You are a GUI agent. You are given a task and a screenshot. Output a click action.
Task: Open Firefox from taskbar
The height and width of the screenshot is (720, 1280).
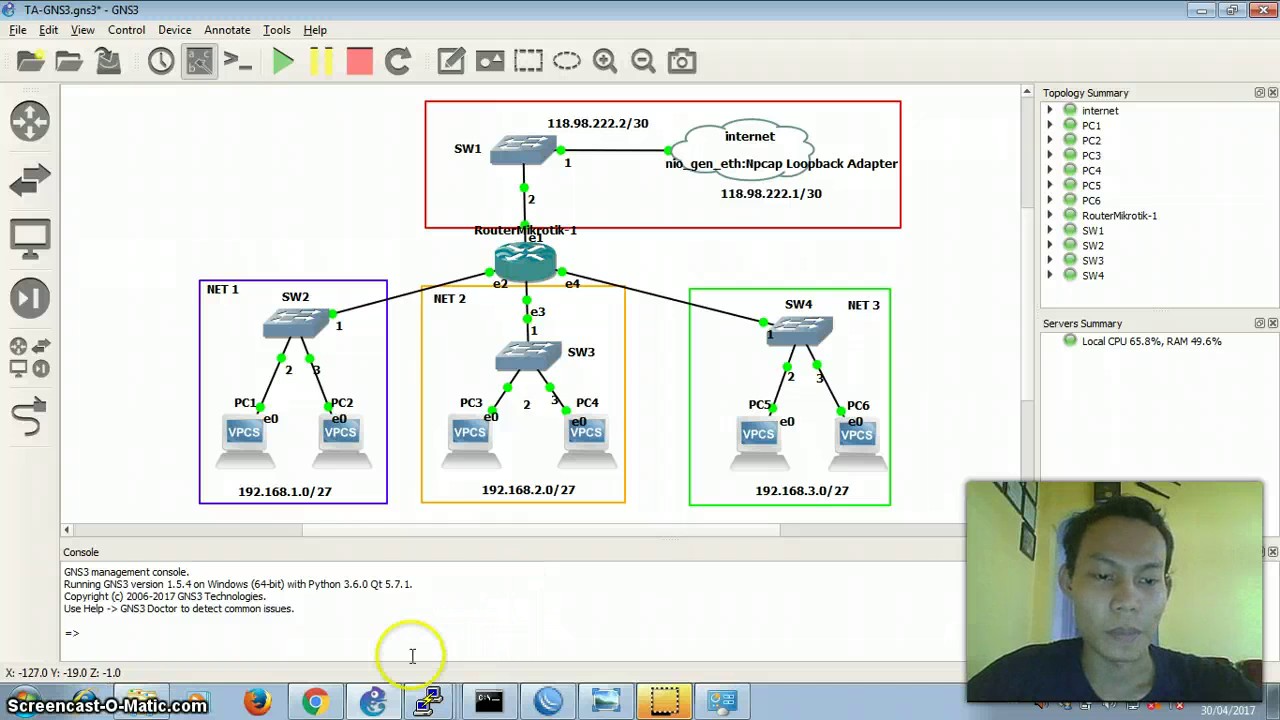[257, 702]
